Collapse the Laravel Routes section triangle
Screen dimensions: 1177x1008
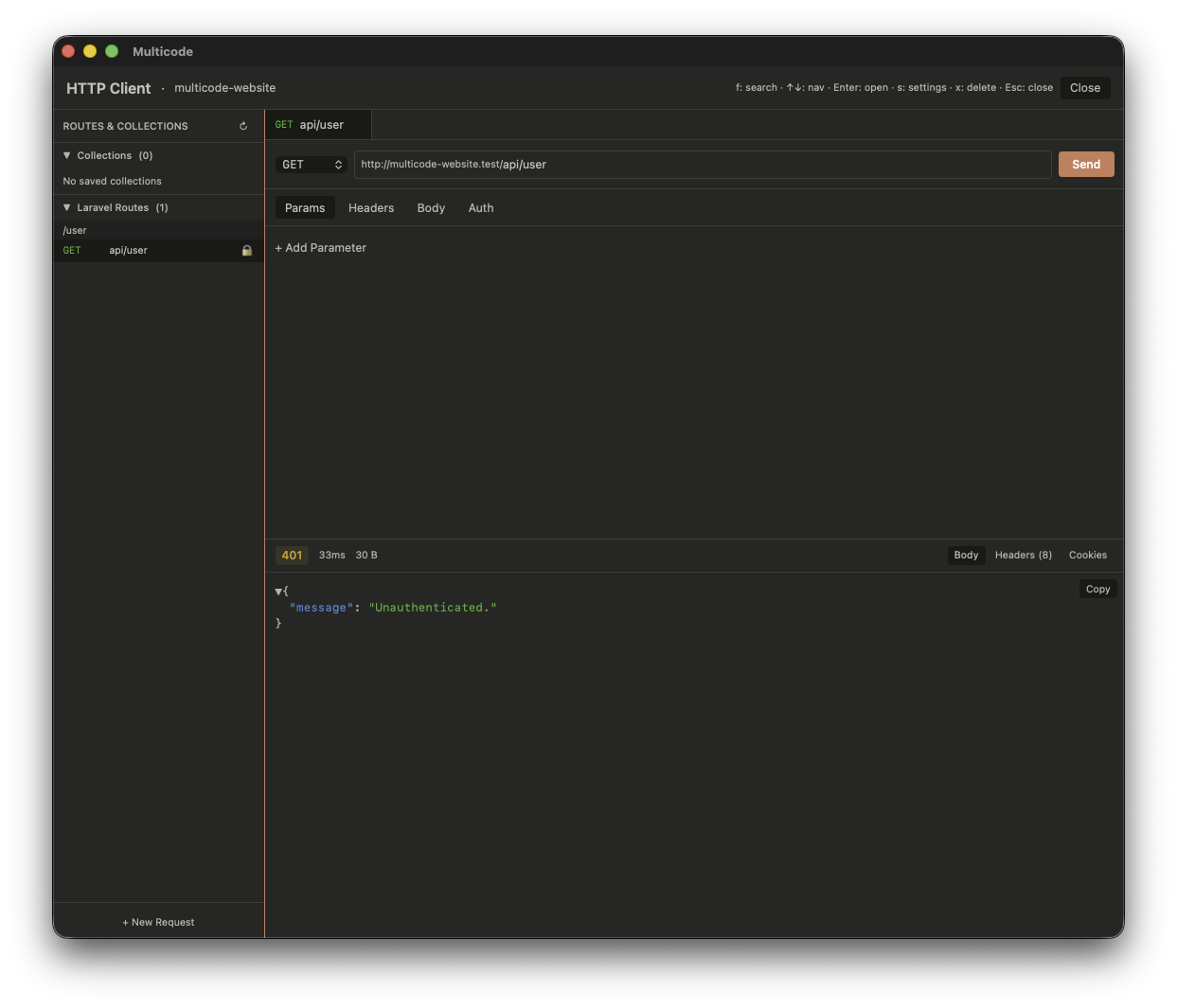click(x=67, y=207)
